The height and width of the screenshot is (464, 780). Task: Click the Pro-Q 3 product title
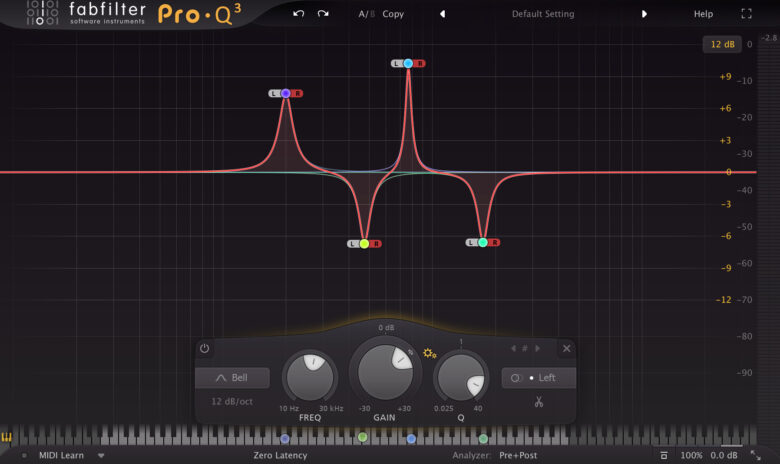(199, 14)
